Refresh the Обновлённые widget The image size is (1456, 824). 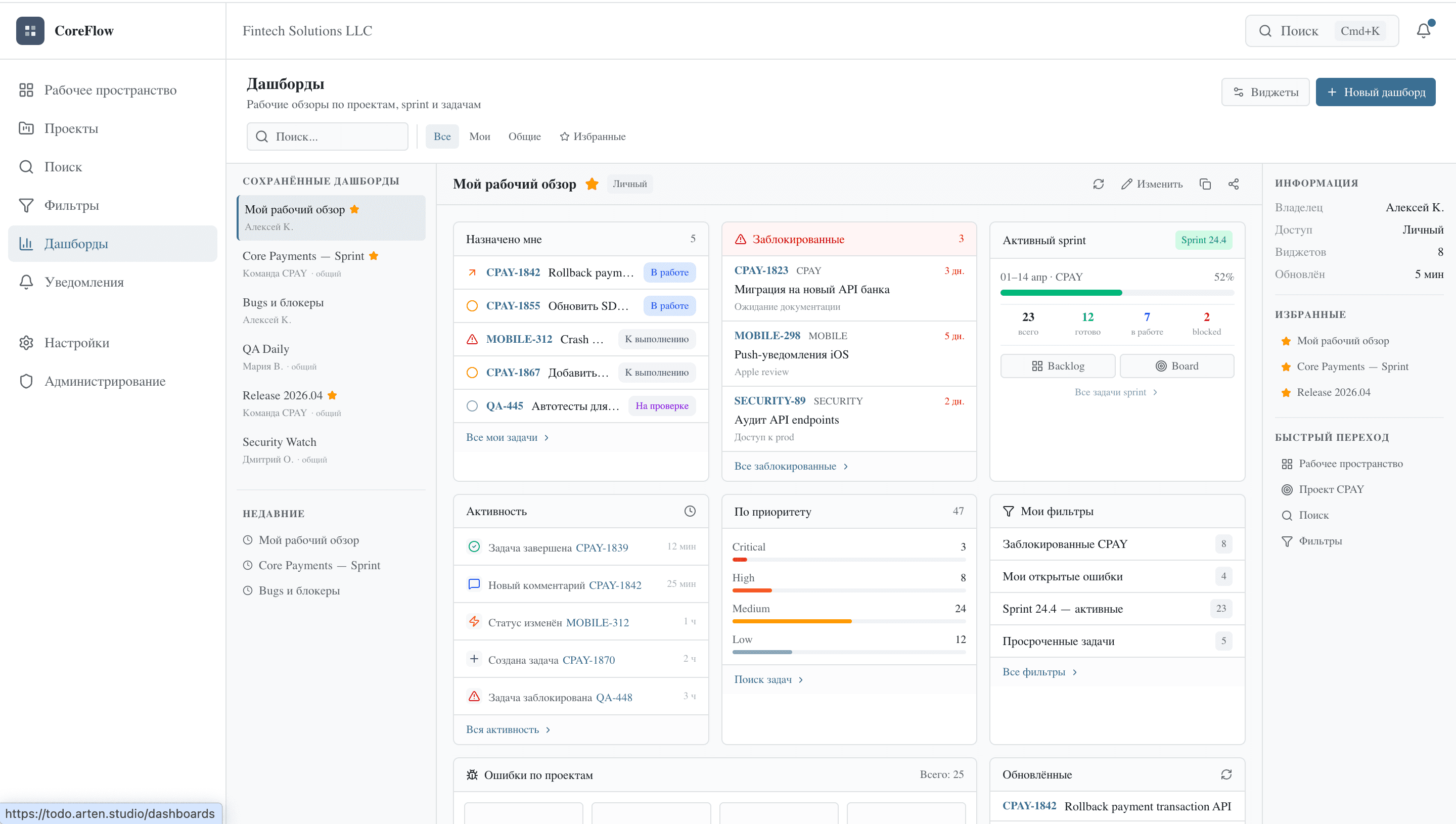pyautogui.click(x=1226, y=774)
